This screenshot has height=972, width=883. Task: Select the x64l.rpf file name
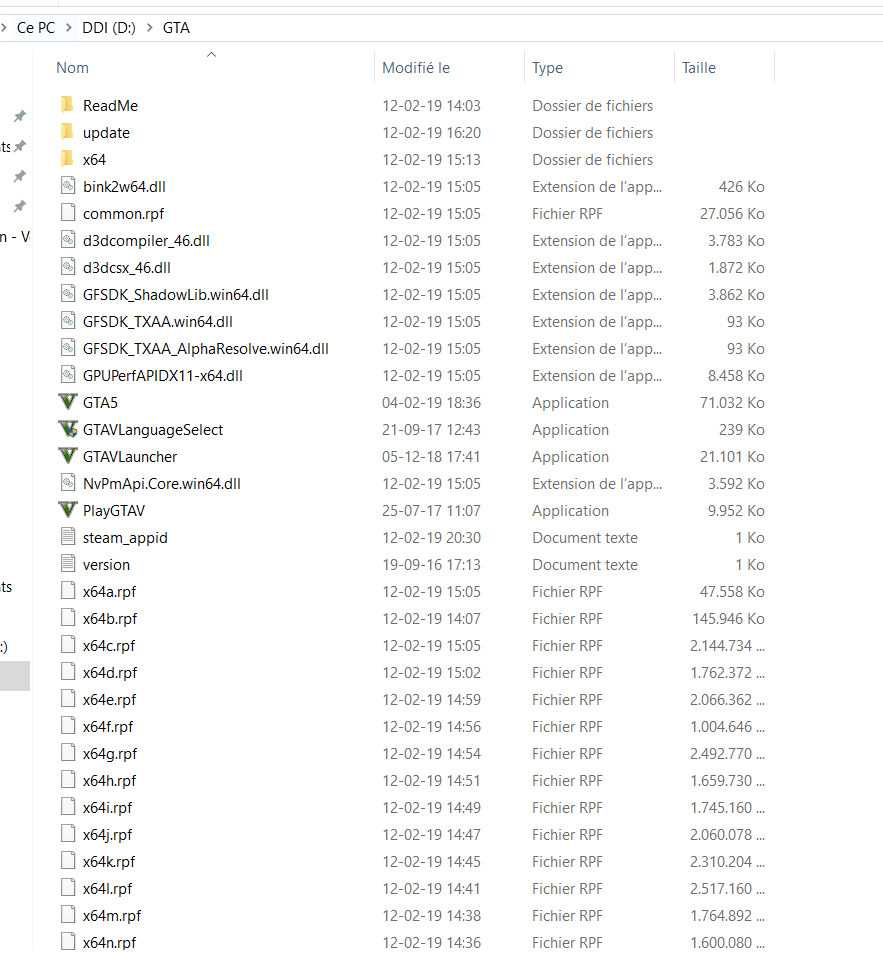pyautogui.click(x=107, y=888)
